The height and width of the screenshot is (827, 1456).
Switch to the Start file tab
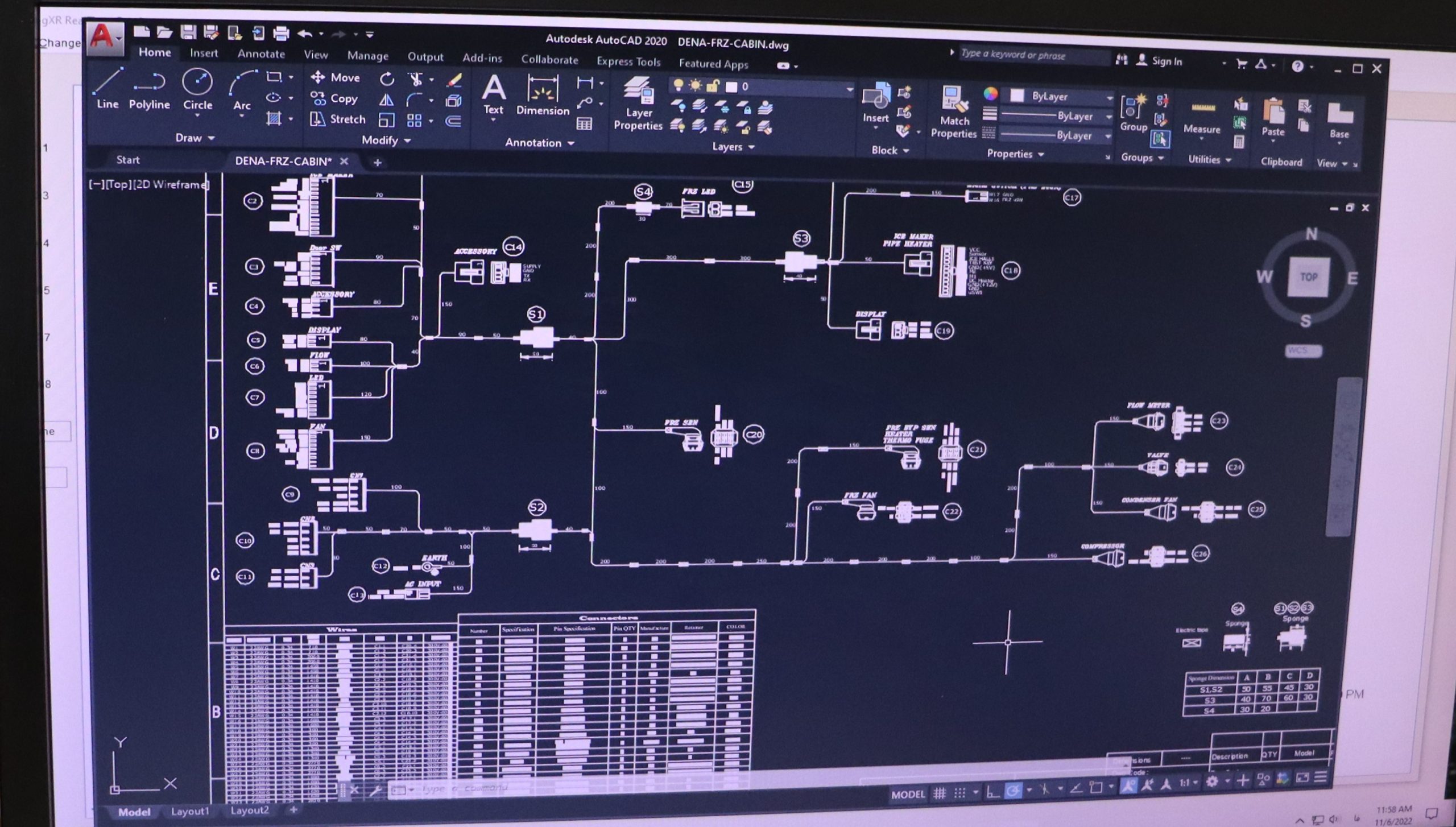128,160
